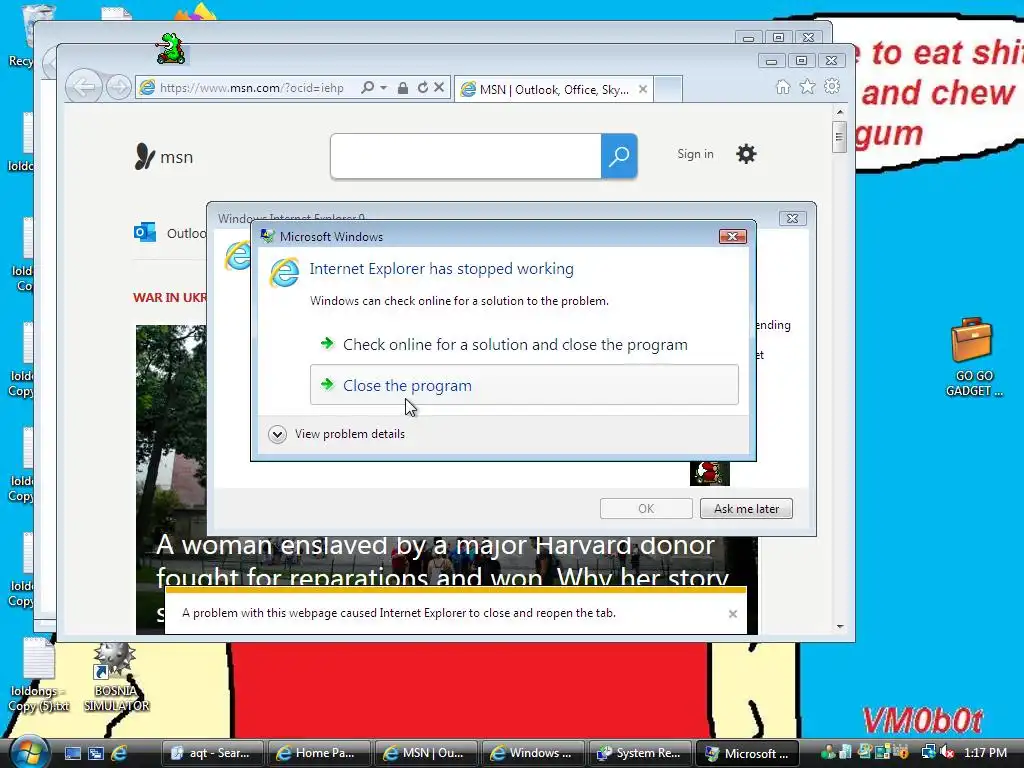Click the disabled OK button
Viewport: 1024px width, 768px height.
pyautogui.click(x=646, y=509)
